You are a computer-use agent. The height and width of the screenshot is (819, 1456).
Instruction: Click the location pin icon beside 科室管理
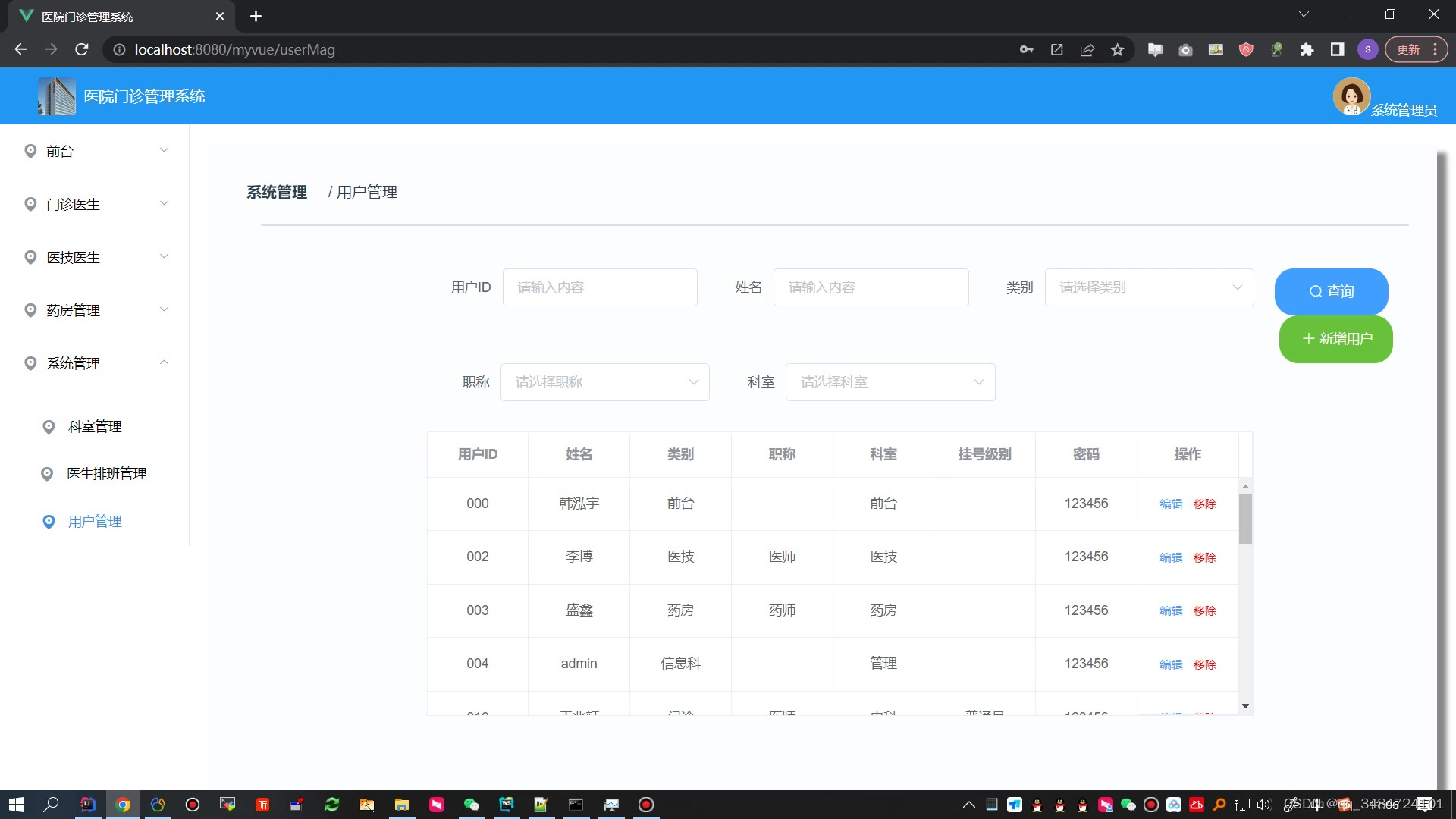click(49, 427)
